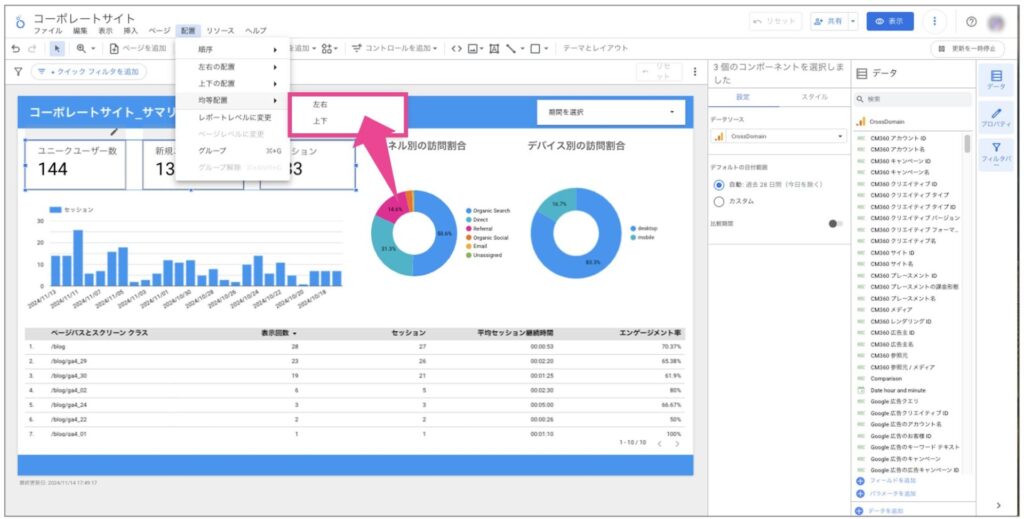Image resolution: width=1024 pixels, height=519 pixels.
Task: Go to previous table page arrow
Action: point(660,444)
